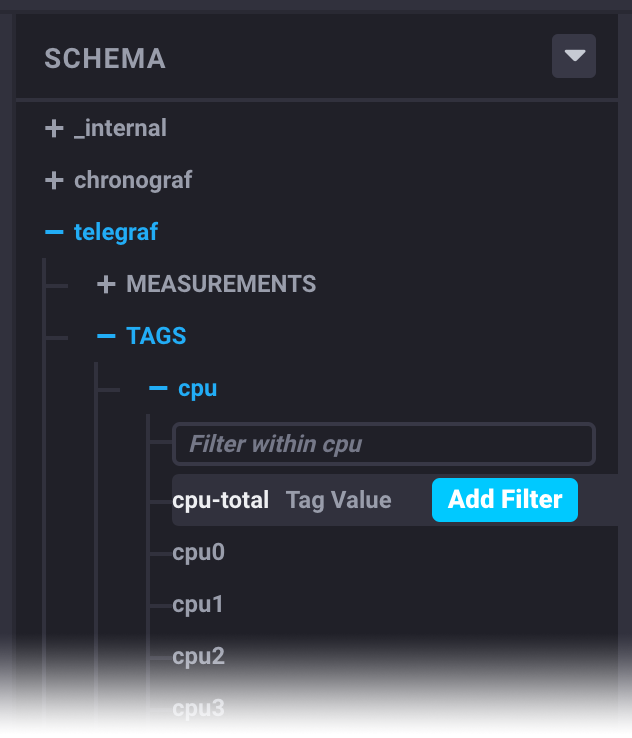Image resolution: width=632 pixels, height=738 pixels.
Task: Select the MEASUREMENTS node label
Action: pos(221,284)
